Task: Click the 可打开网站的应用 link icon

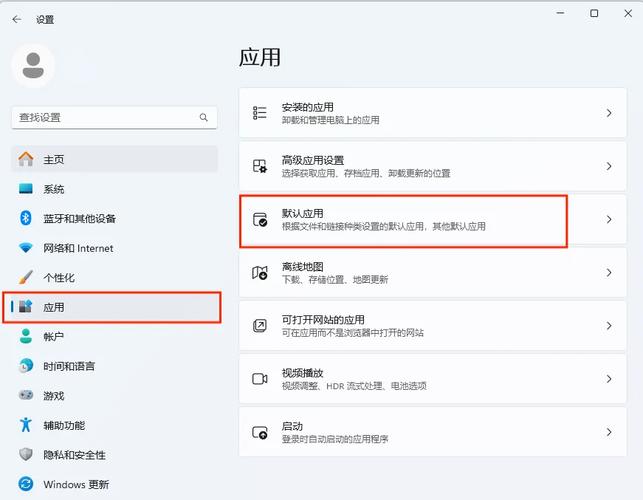Action: (x=260, y=326)
